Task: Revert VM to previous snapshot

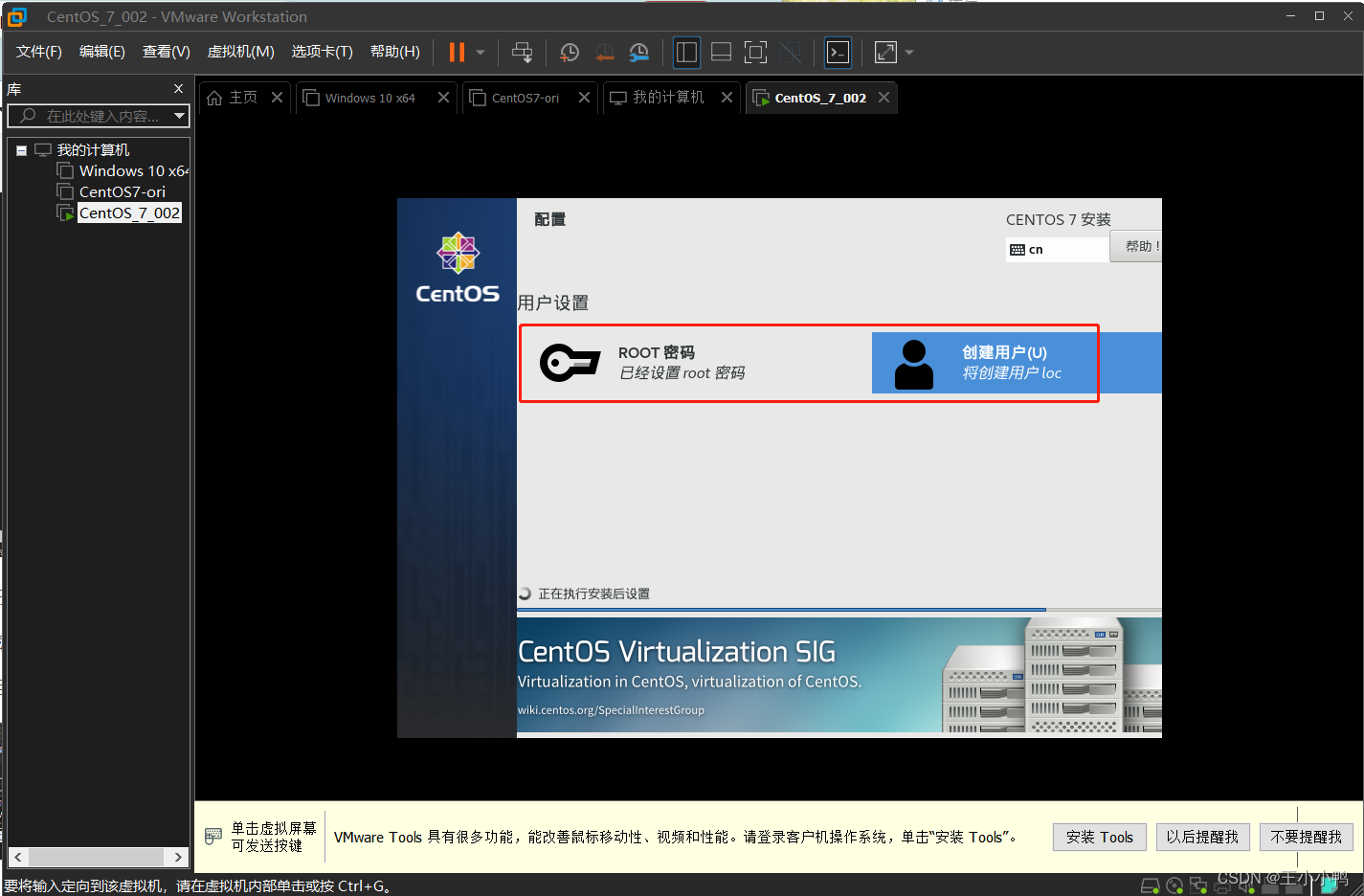Action: coord(605,53)
